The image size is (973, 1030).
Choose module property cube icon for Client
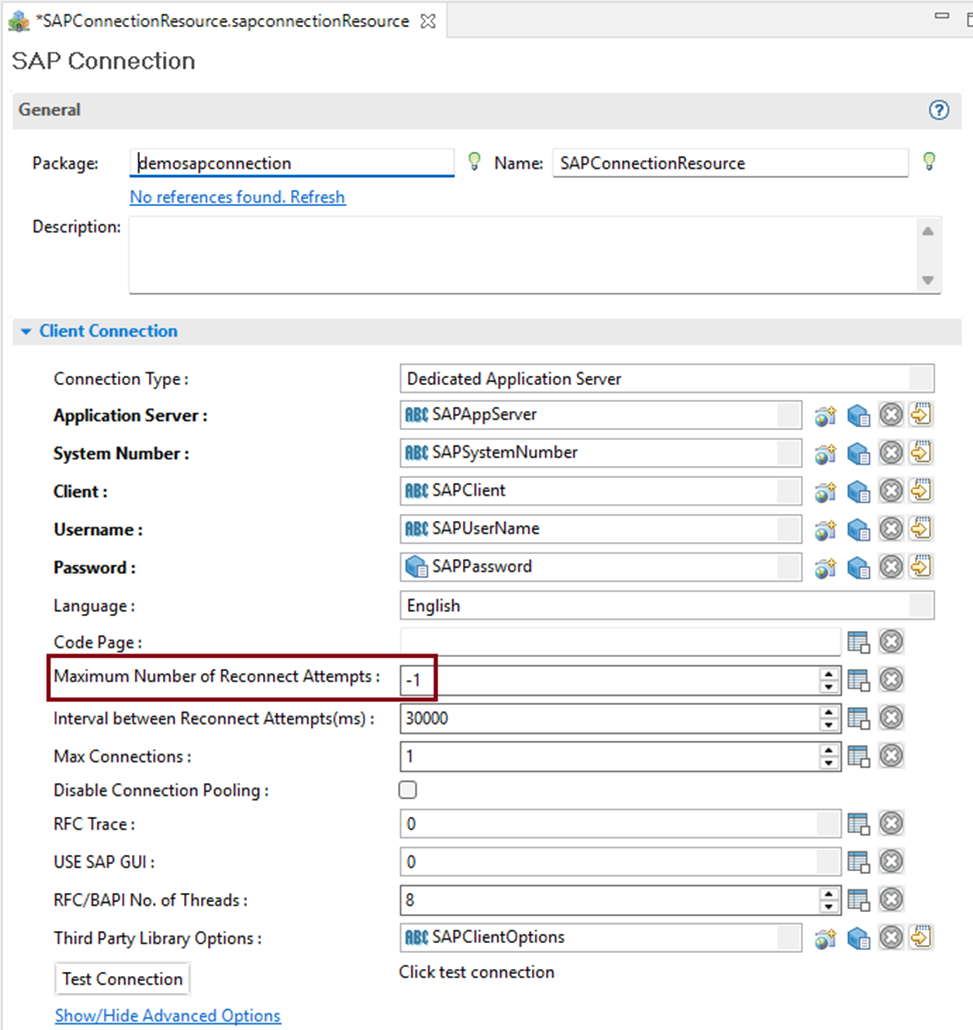point(859,491)
